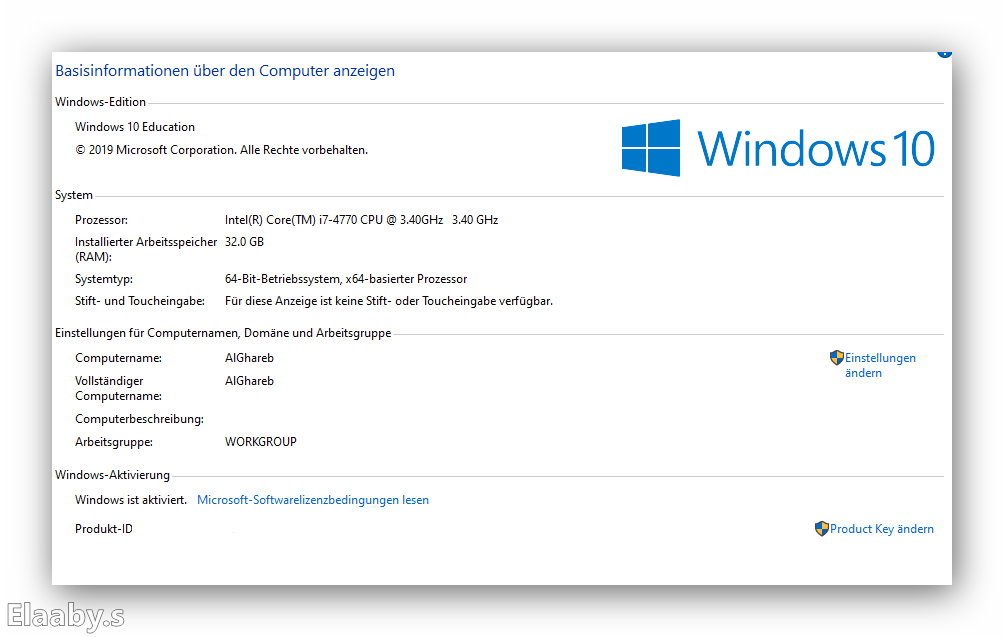Viewport: 1004px width, 637px height.
Task: Click the blue help icon in top-right corner
Action: [944, 52]
